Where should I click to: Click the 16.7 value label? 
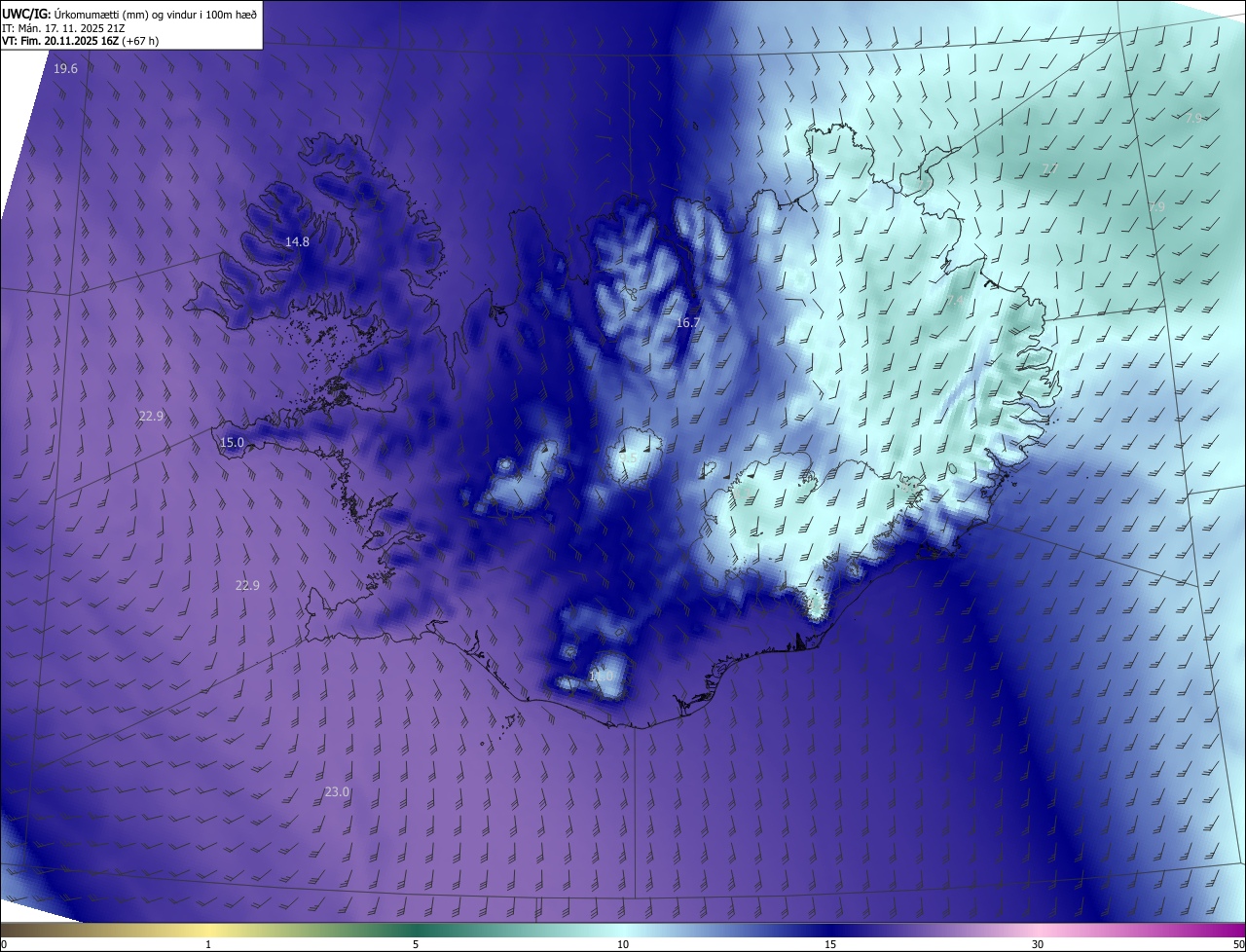pos(687,322)
